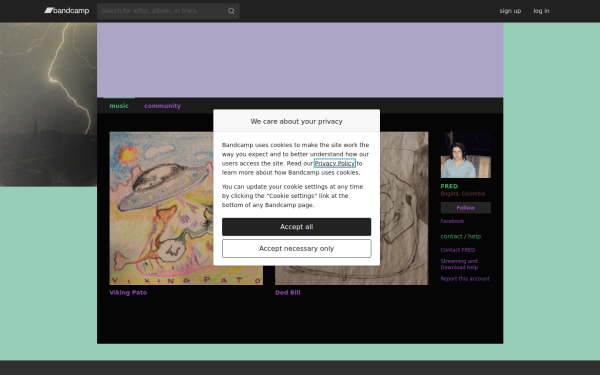Click the search magnifier icon
Viewport: 600px width, 375px height.
coord(231,11)
